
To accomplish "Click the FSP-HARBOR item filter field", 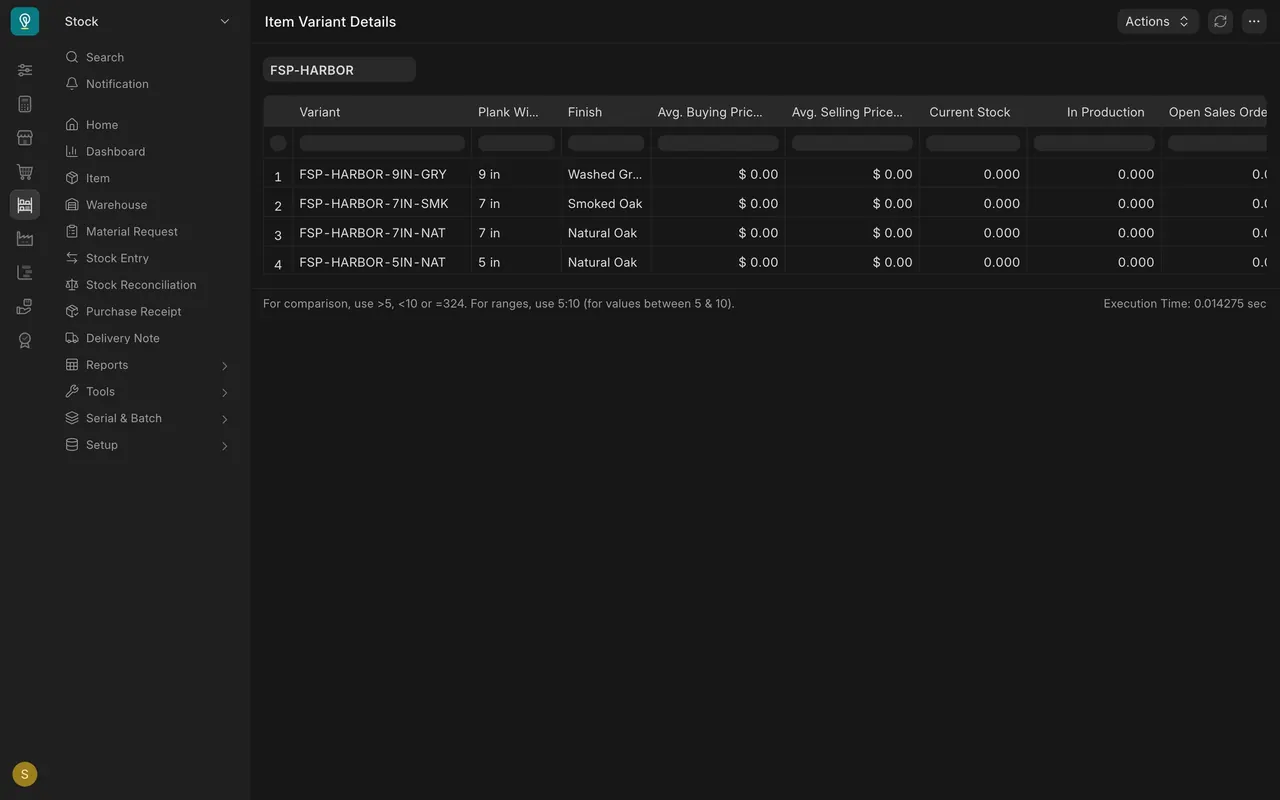I will tap(339, 70).
